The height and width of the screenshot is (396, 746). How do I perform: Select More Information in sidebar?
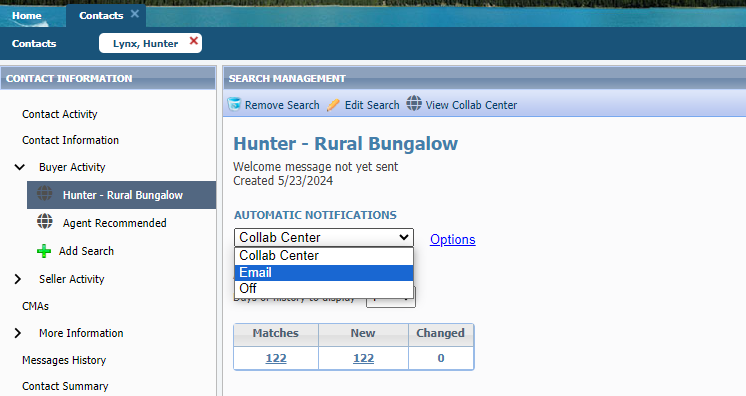pyautogui.click(x=81, y=333)
